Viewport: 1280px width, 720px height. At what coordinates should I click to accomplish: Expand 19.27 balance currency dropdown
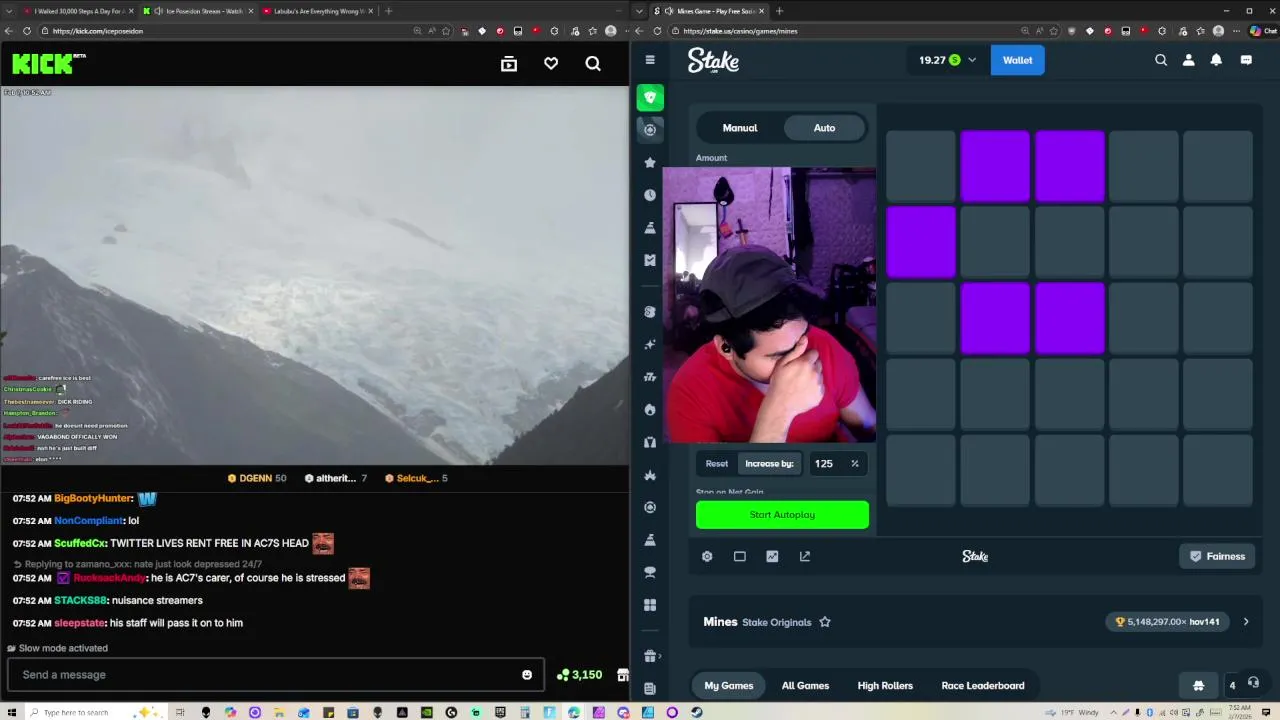click(970, 60)
